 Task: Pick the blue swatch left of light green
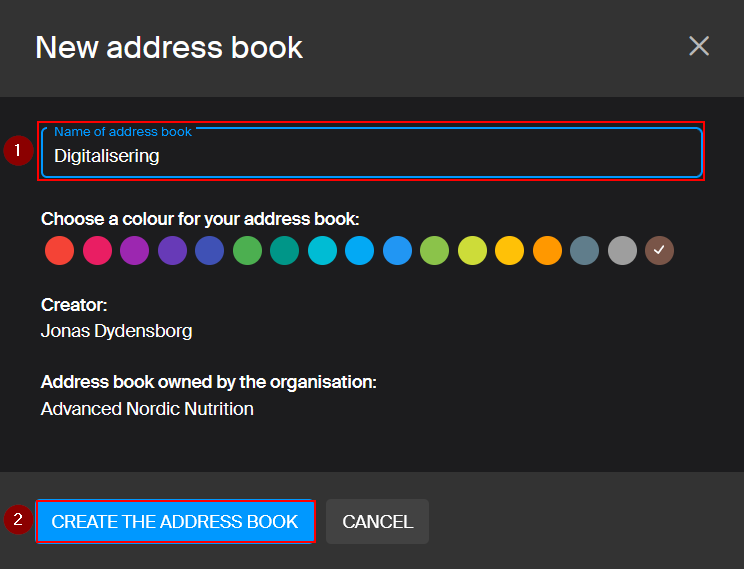(x=397, y=251)
